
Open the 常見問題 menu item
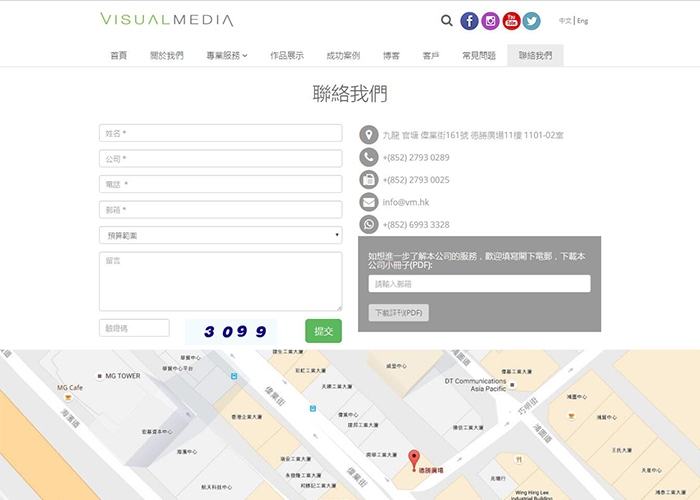click(x=479, y=56)
